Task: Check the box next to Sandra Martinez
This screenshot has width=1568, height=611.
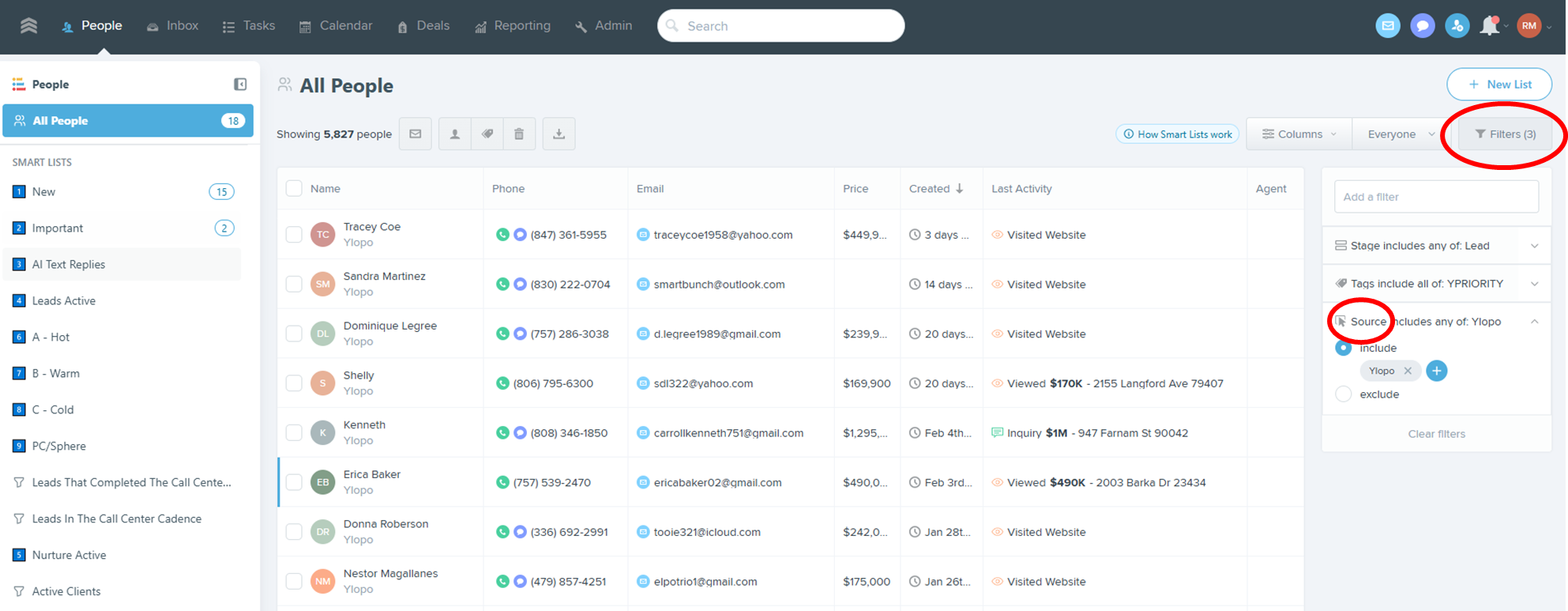Action: tap(294, 285)
